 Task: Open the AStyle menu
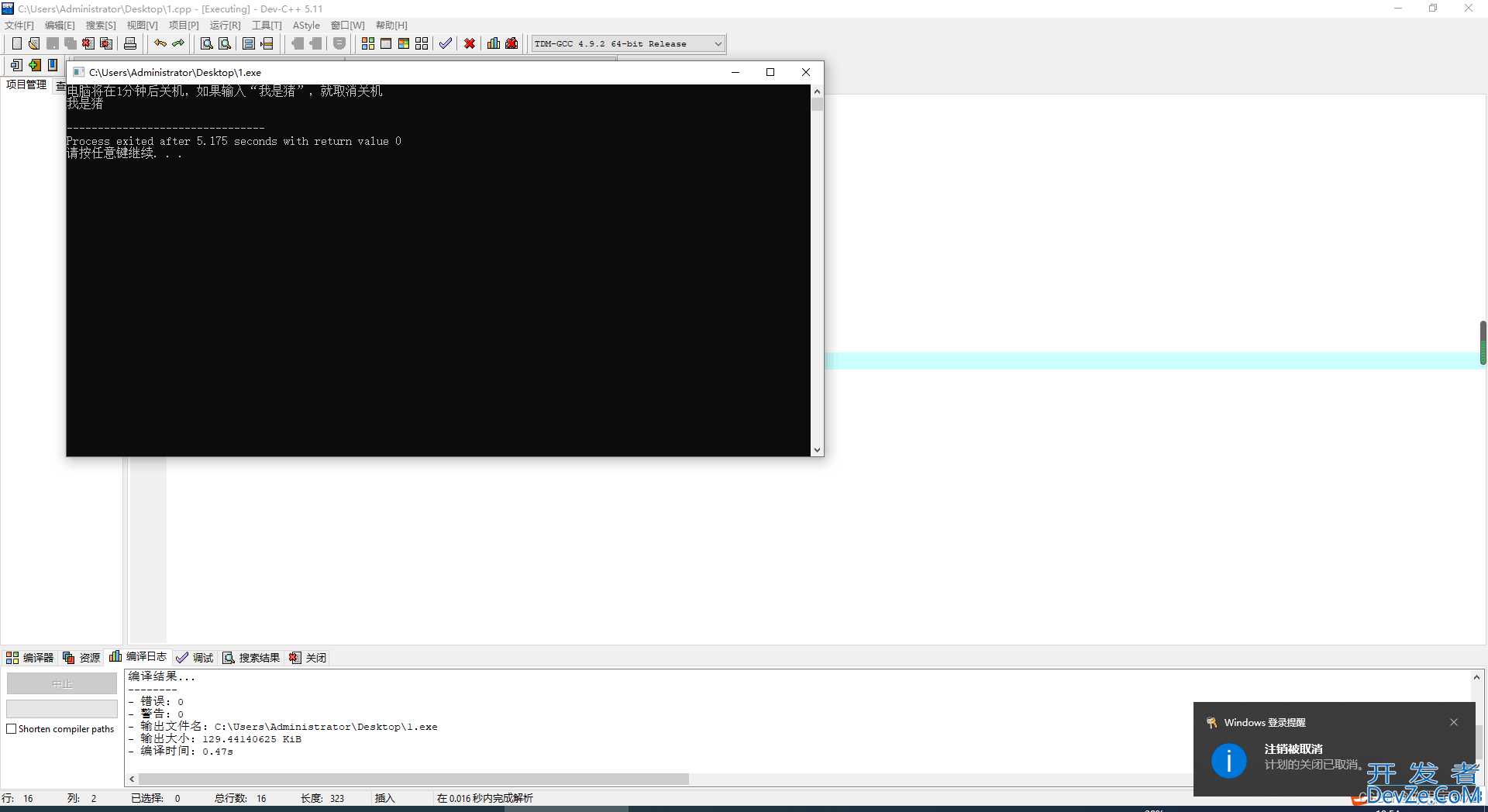(x=306, y=26)
